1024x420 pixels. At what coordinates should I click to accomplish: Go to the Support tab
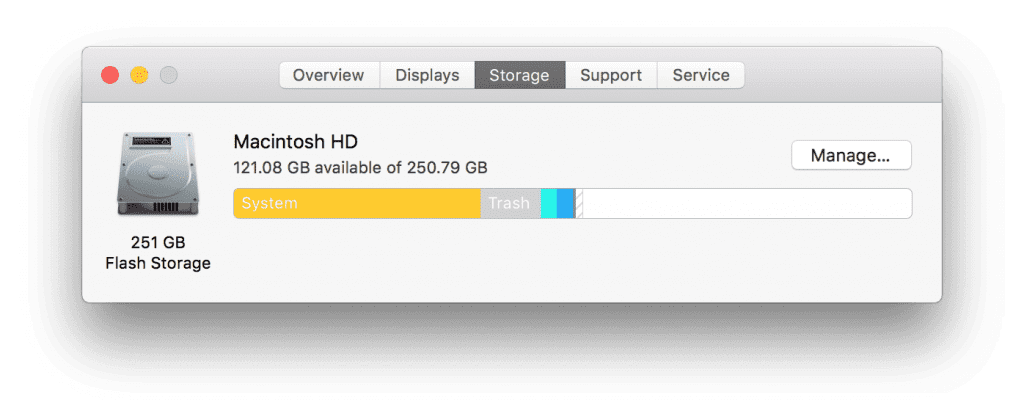pyautogui.click(x=610, y=75)
